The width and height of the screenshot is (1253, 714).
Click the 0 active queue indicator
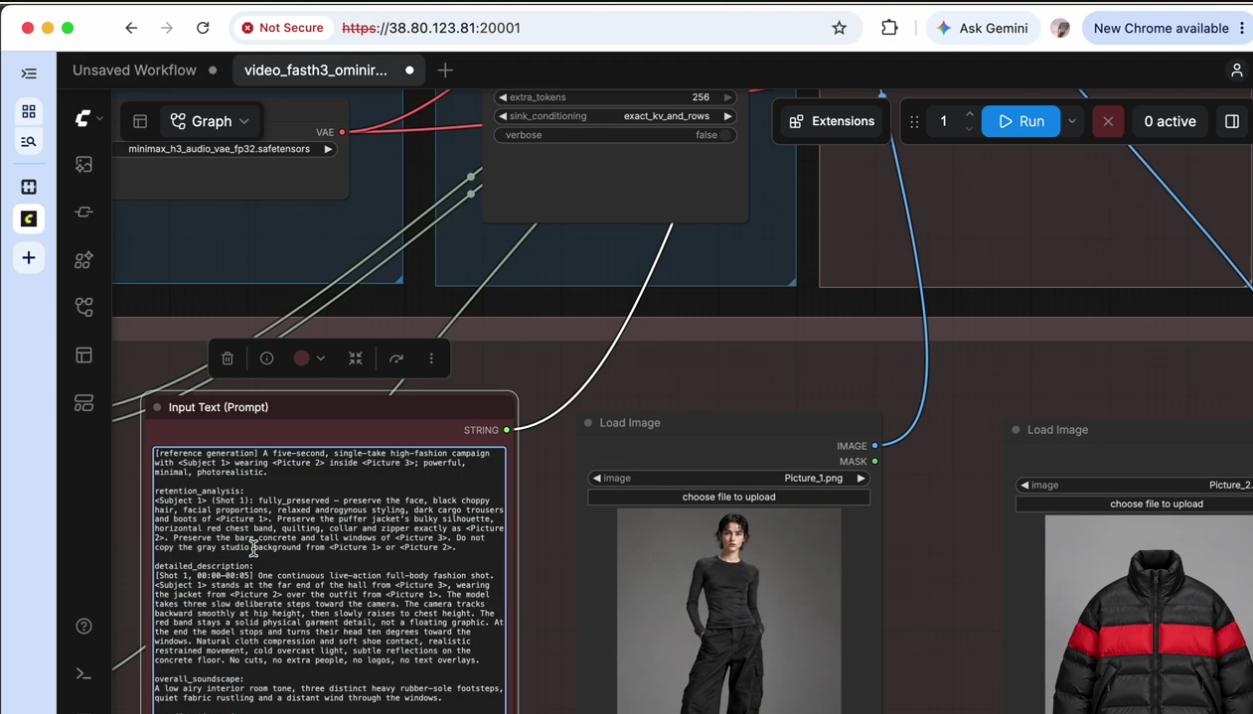point(1170,121)
